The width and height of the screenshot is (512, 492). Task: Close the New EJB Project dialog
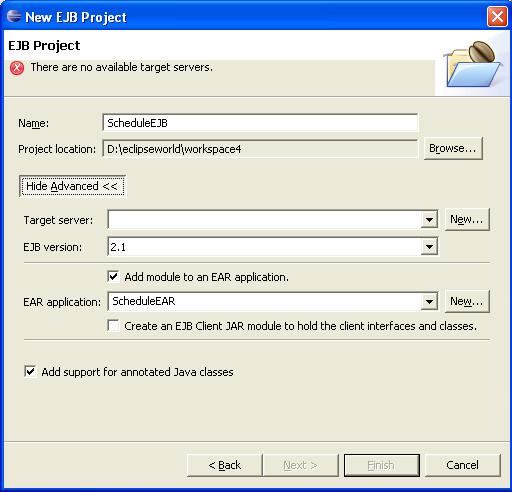pos(497,16)
